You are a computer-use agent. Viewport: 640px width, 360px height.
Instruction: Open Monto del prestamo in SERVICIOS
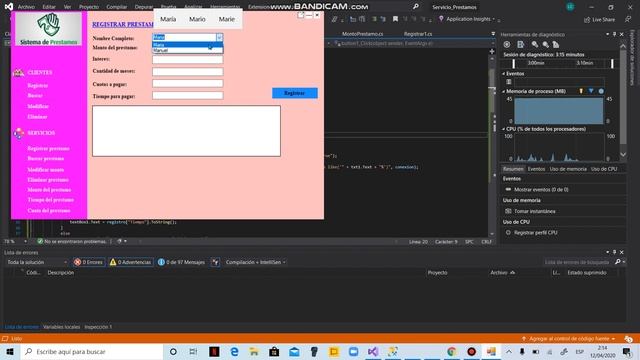(49, 190)
